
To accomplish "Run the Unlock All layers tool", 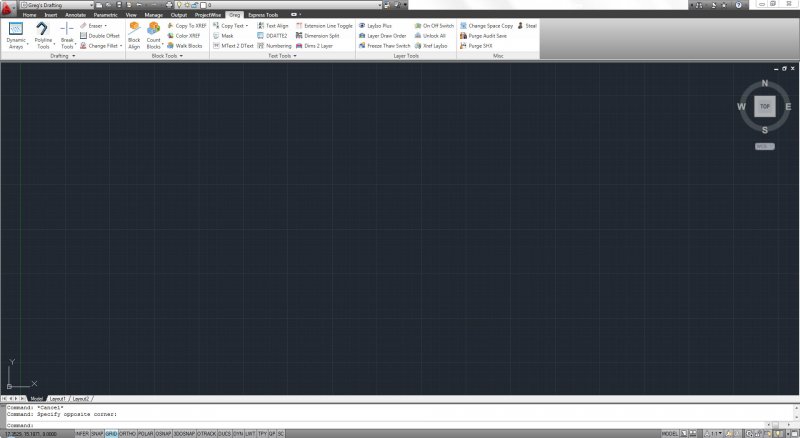I will [430, 36].
